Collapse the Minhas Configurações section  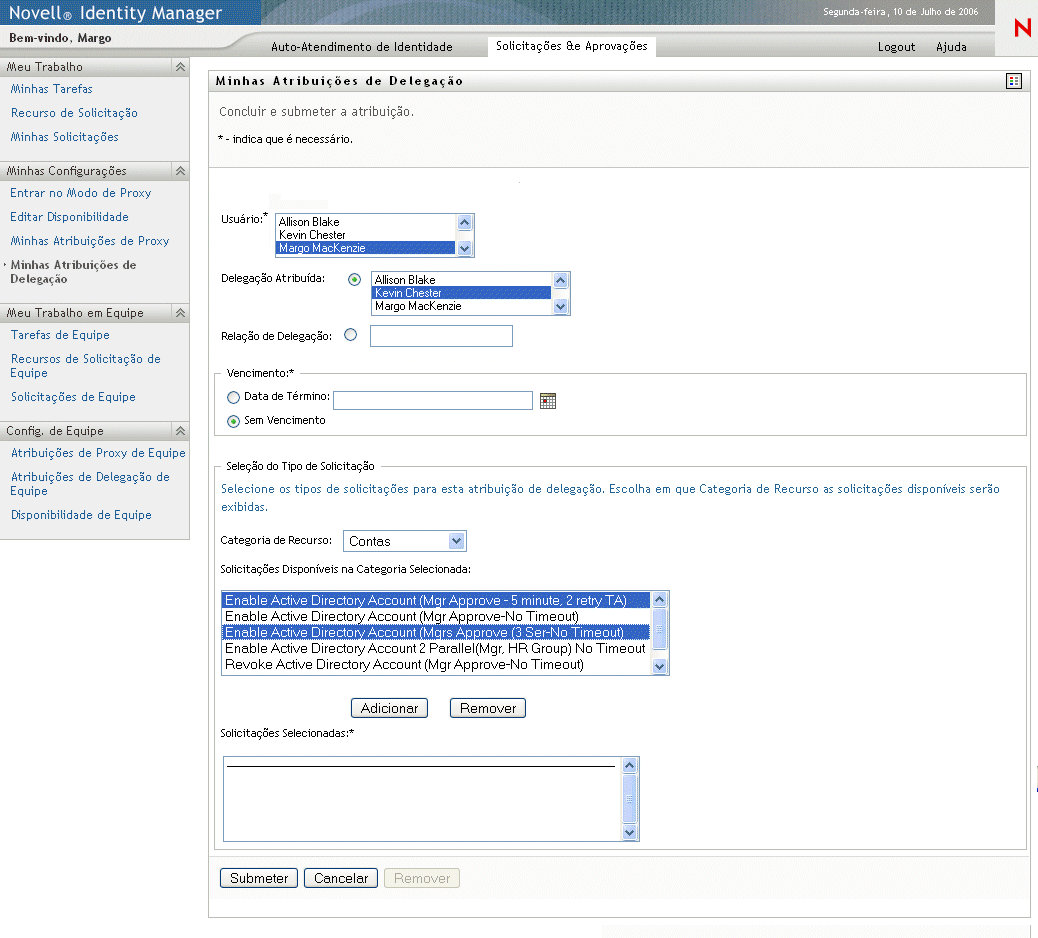tap(180, 171)
